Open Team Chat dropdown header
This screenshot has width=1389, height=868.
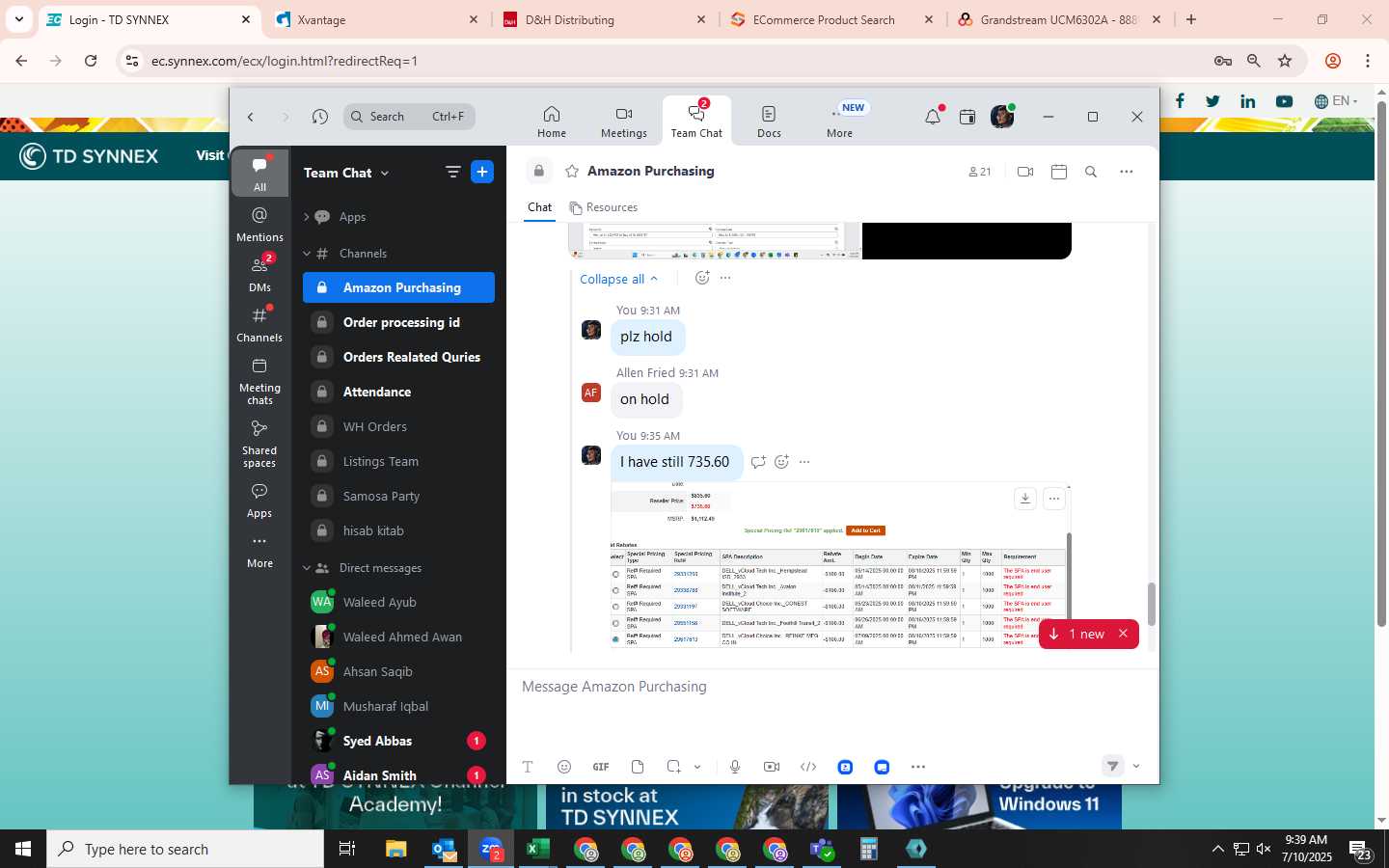point(346,173)
